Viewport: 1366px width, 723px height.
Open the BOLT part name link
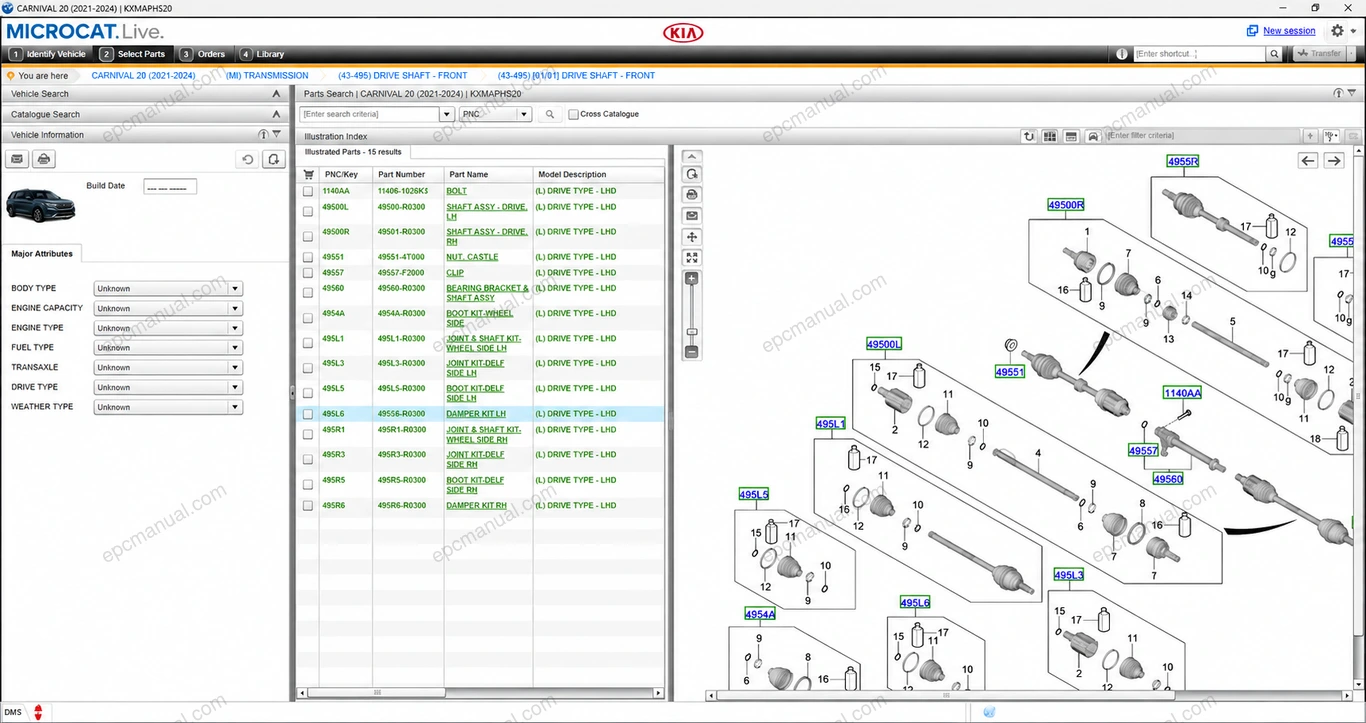pos(456,191)
